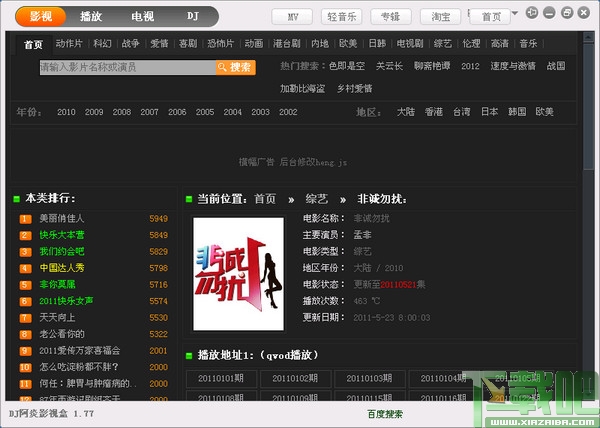Select the 首页 category tab
The image size is (600, 428).
pos(33,45)
